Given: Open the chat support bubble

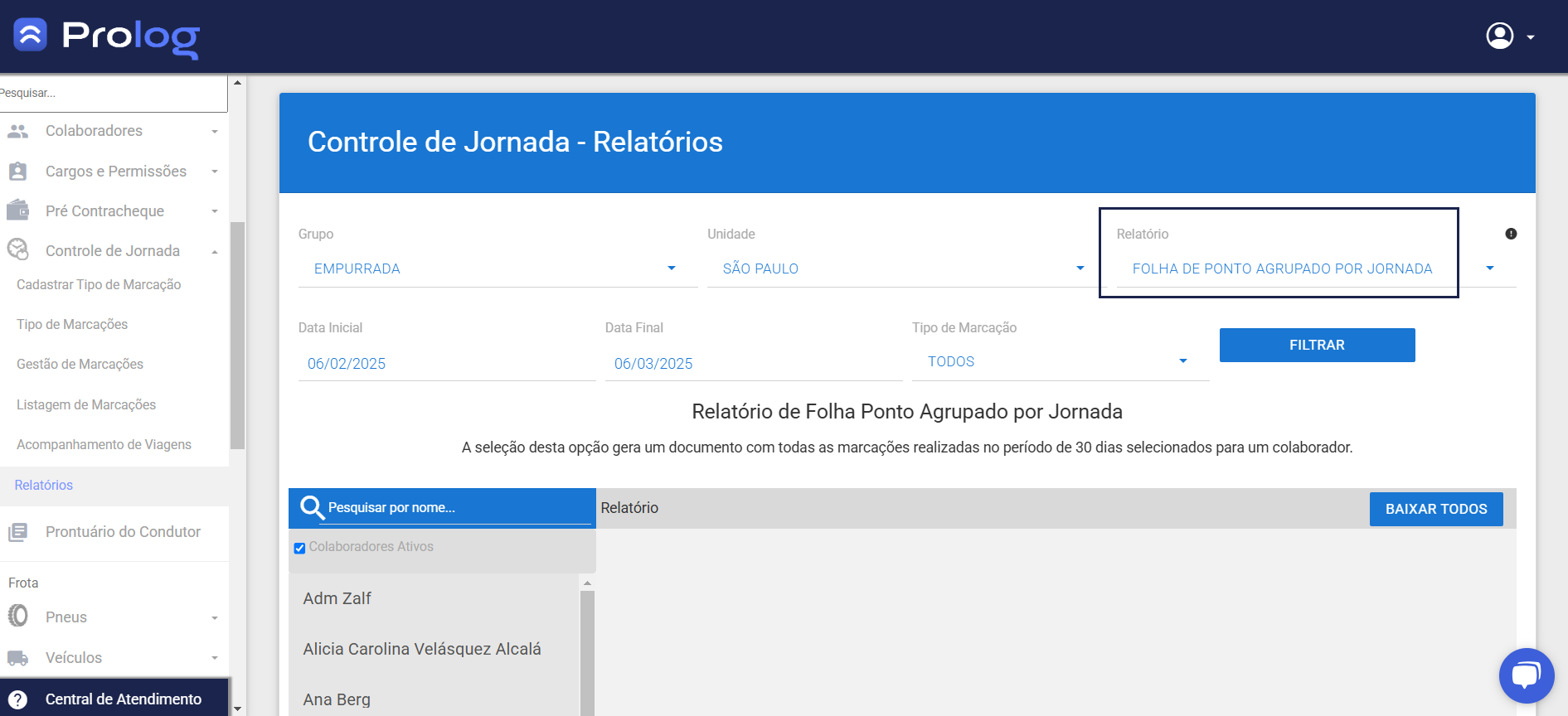Looking at the screenshot, I should (1527, 675).
